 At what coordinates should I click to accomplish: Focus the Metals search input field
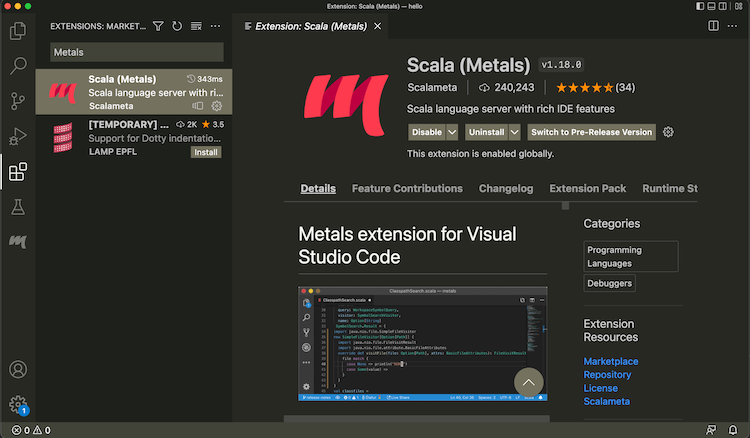coord(137,52)
